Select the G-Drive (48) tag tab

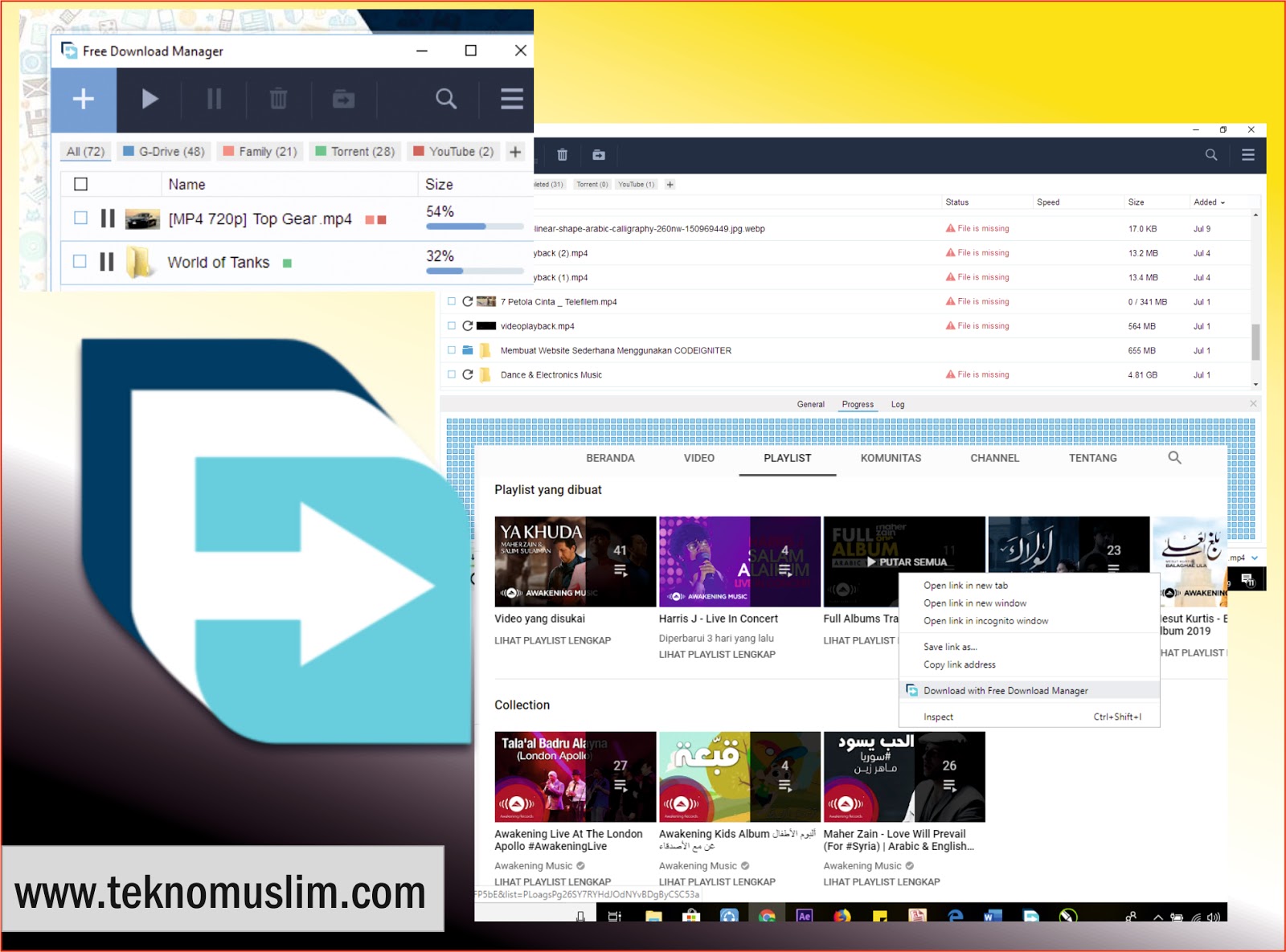pyautogui.click(x=163, y=151)
